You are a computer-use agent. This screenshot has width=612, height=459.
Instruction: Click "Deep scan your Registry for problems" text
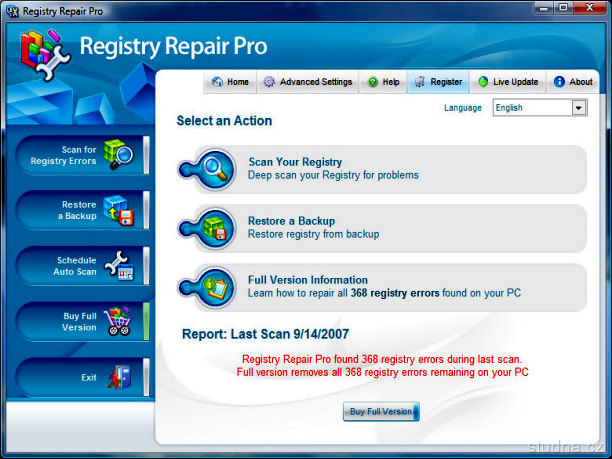click(x=333, y=175)
